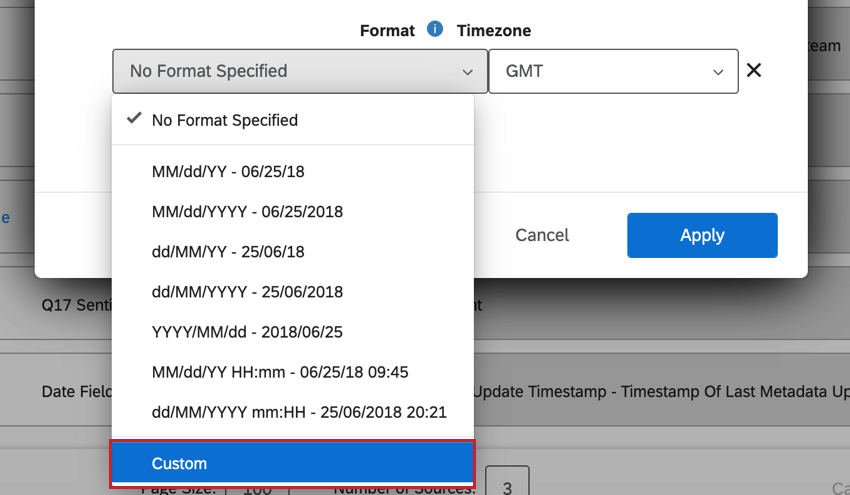The height and width of the screenshot is (495, 850).
Task: Open the No Format Specified dropdown
Action: [299, 72]
